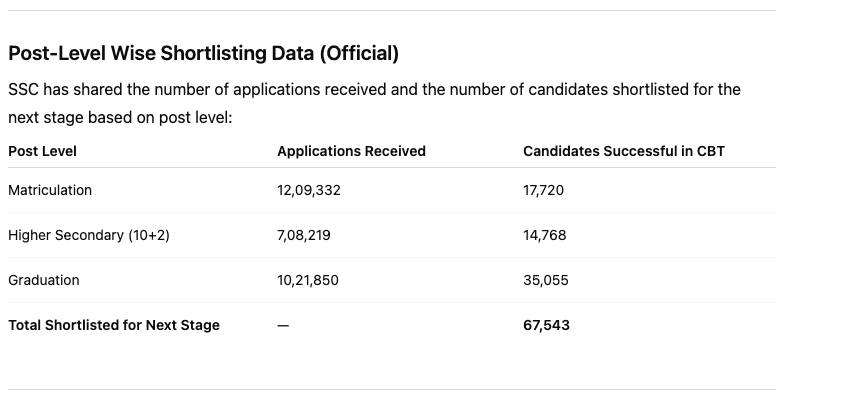Click the 10,21,850 applications cell
The height and width of the screenshot is (406, 856).
point(308,280)
